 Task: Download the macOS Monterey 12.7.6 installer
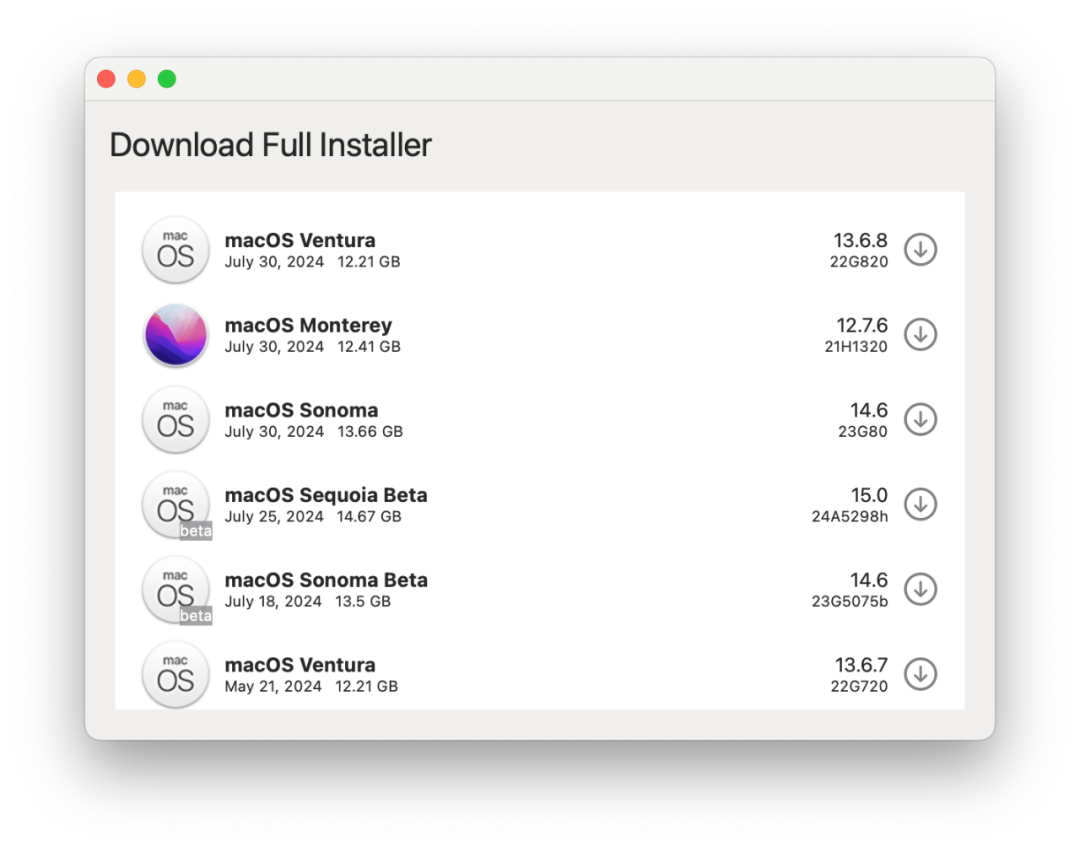pyautogui.click(x=920, y=335)
